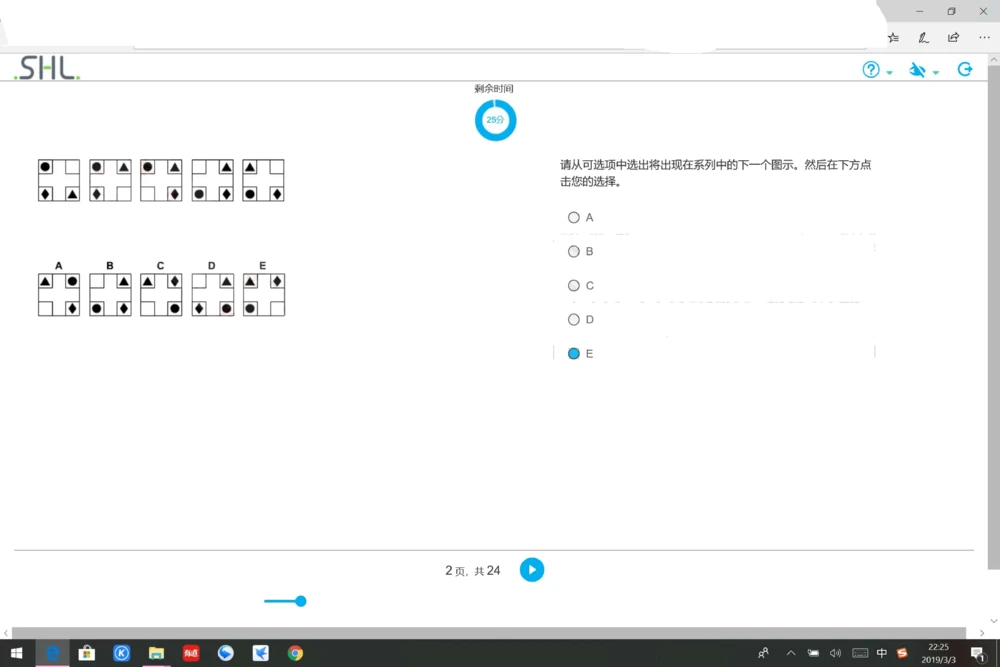1000x667 pixels.
Task: Click the exit/logout arrow icon
Action: click(x=964, y=69)
